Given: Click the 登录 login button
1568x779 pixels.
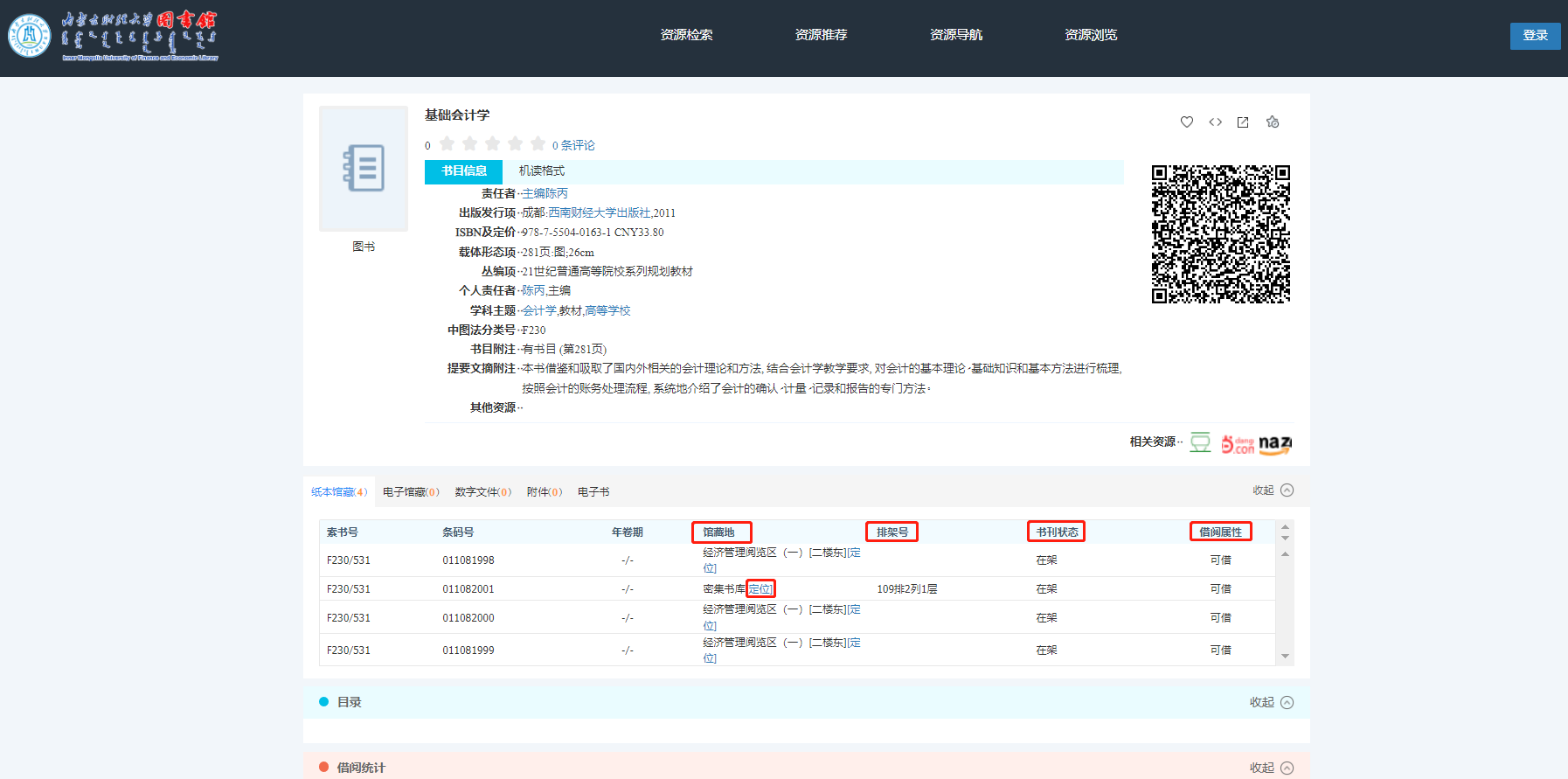Looking at the screenshot, I should click(x=1535, y=36).
